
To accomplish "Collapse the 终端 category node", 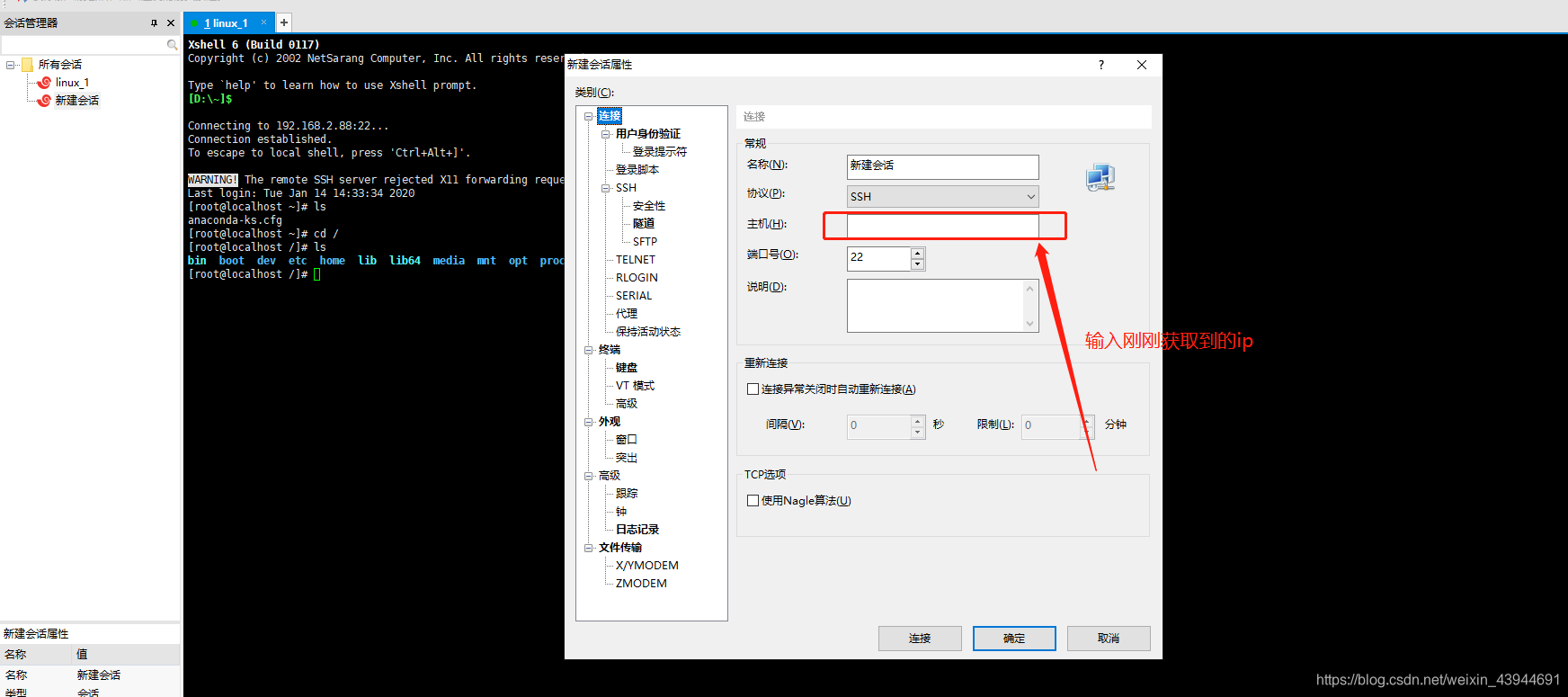I will click(x=588, y=350).
